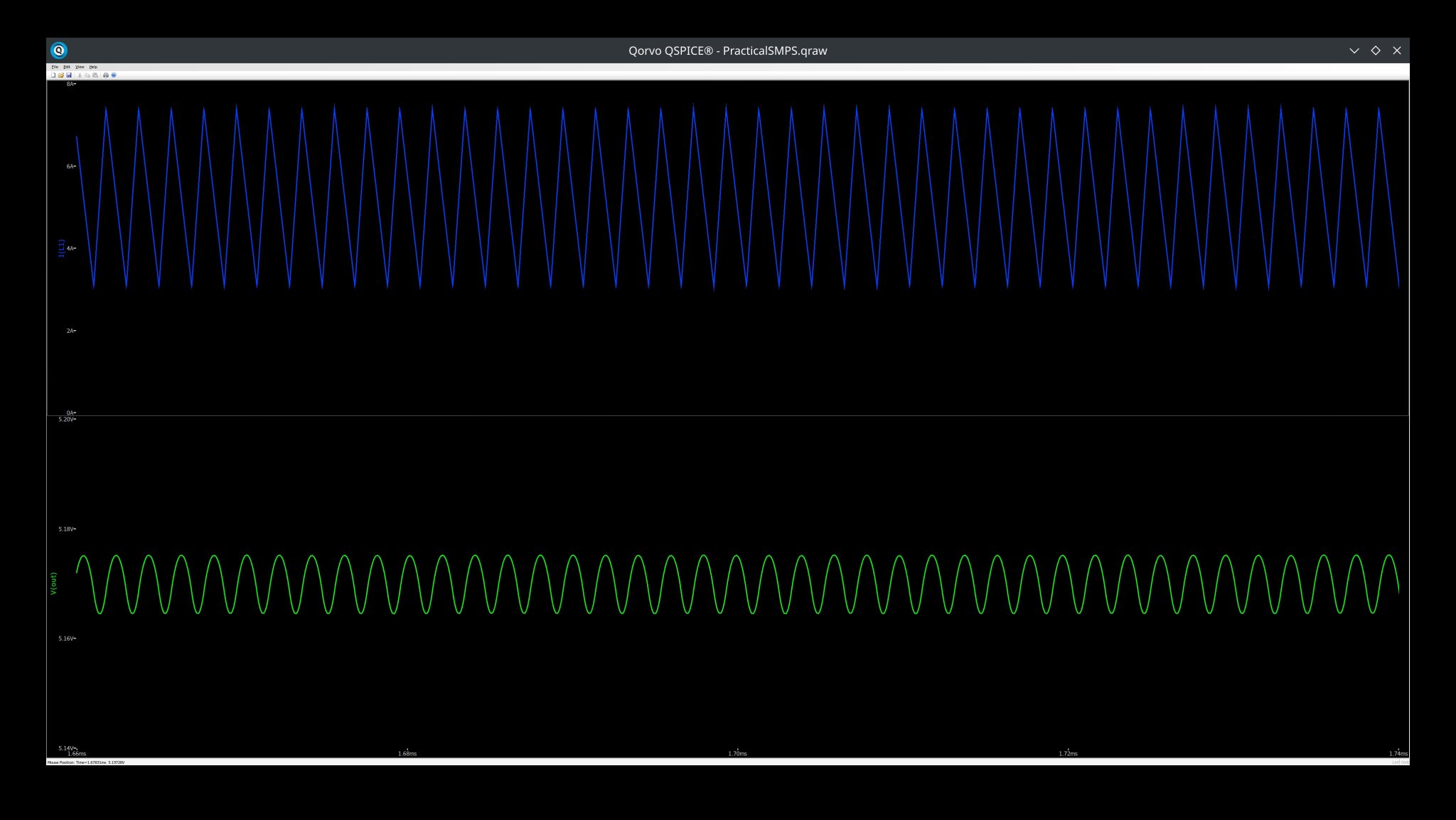This screenshot has height=820, width=1456.
Task: Click the Save floppy disk icon
Action: pyautogui.click(x=69, y=75)
